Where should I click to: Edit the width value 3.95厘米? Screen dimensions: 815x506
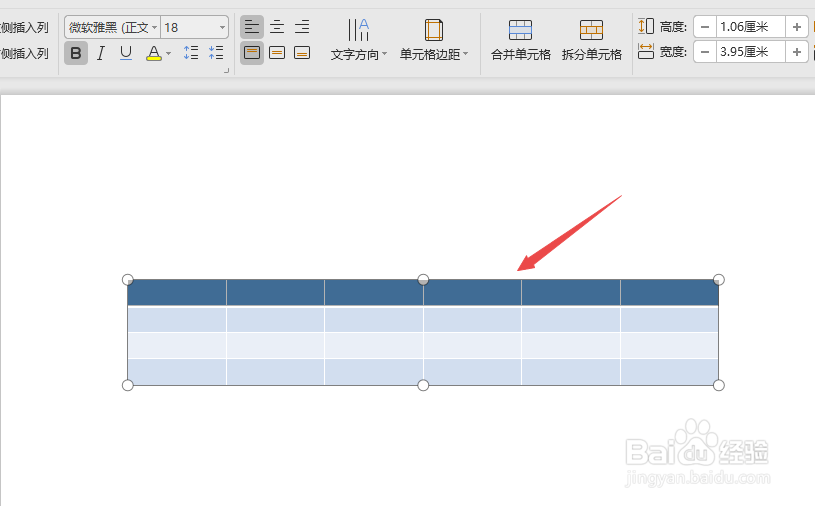[751, 52]
